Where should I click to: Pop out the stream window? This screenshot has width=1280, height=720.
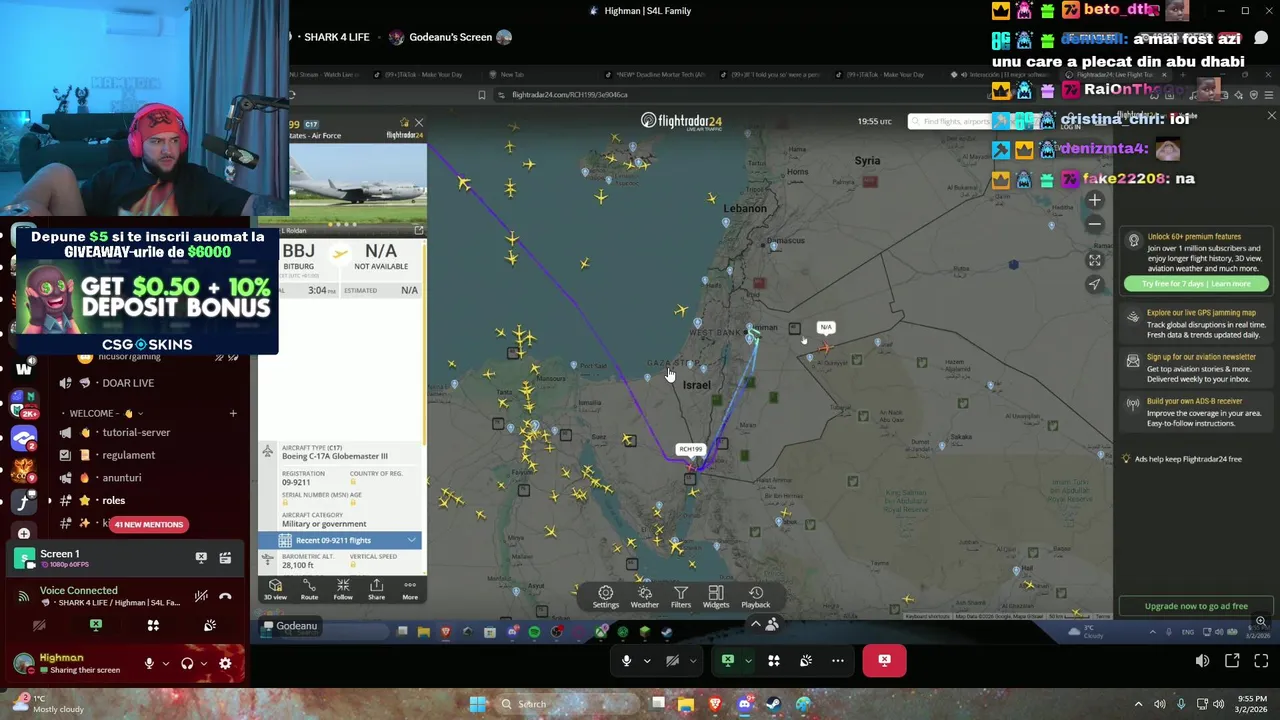pyautogui.click(x=1232, y=661)
